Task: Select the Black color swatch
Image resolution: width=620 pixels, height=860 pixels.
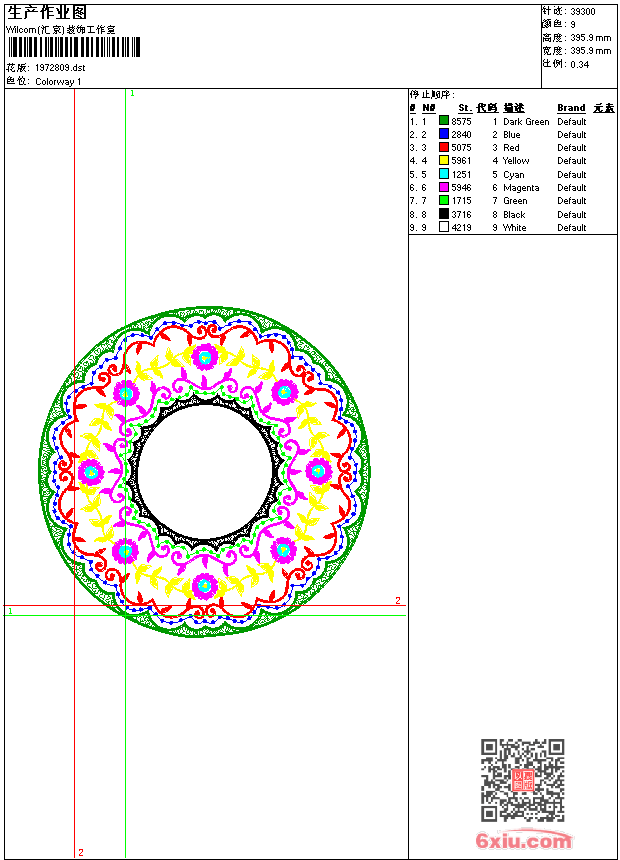Action: point(444,214)
